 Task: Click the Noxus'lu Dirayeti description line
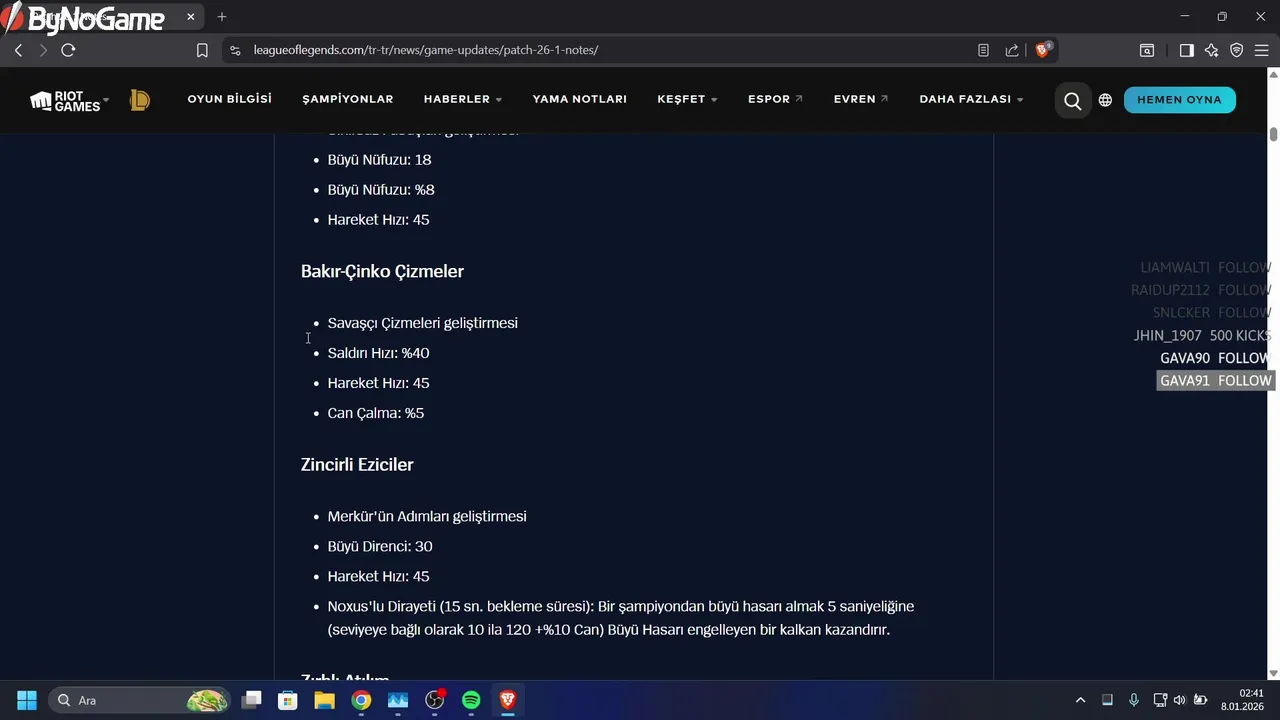coord(621,618)
